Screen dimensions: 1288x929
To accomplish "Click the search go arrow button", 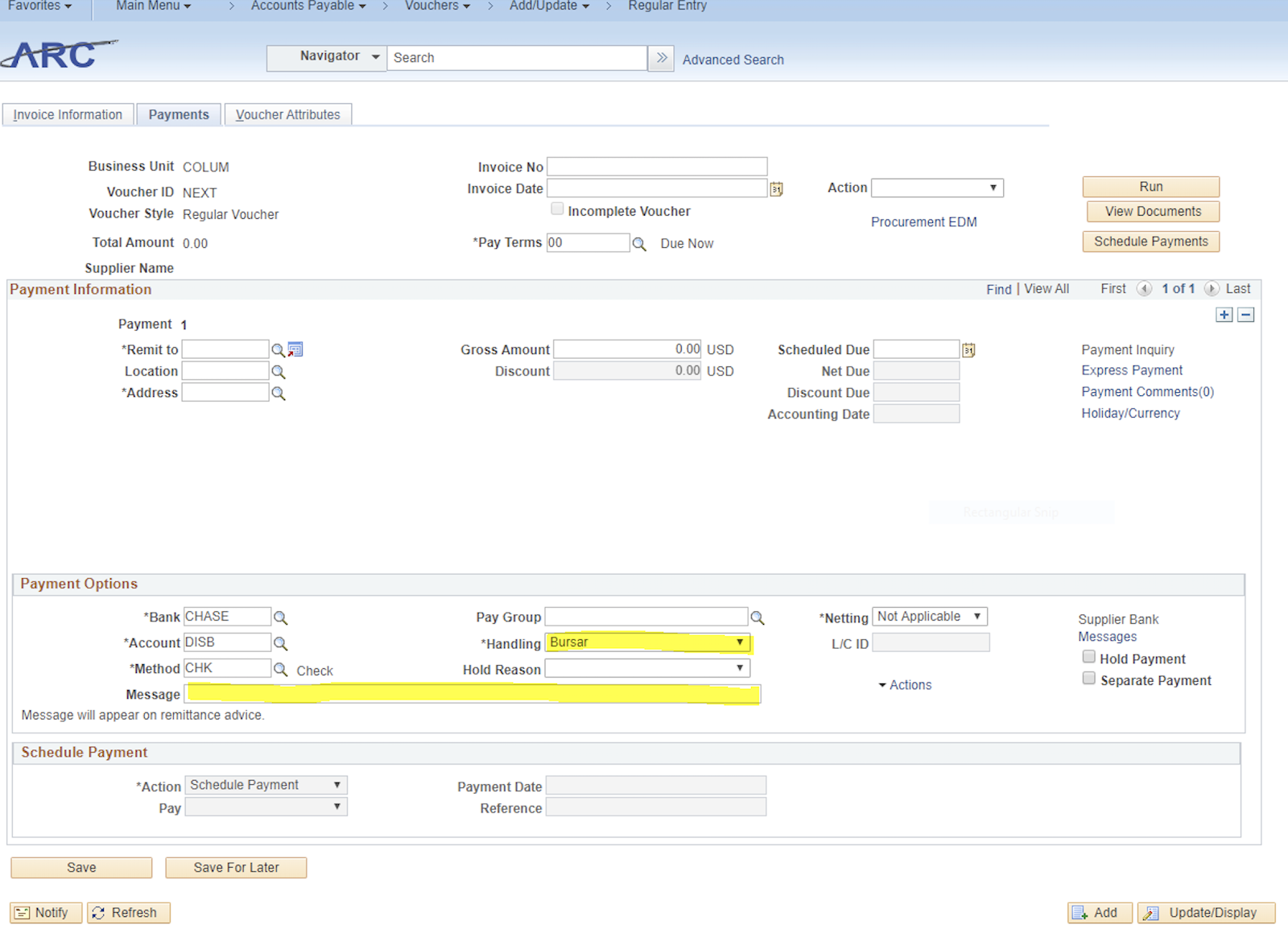I will click(x=661, y=58).
